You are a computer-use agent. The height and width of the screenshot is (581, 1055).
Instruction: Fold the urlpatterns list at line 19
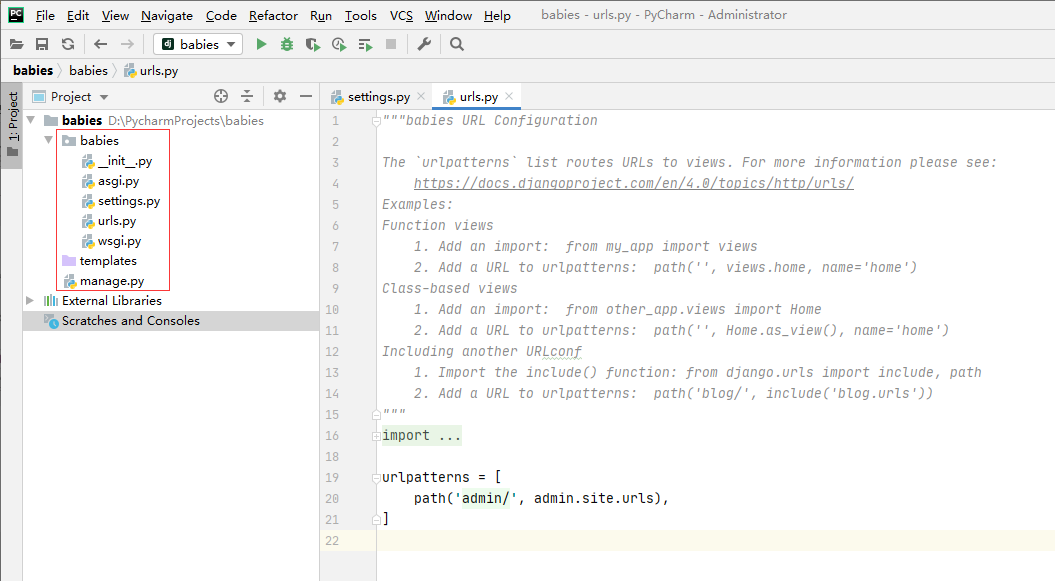[376, 478]
